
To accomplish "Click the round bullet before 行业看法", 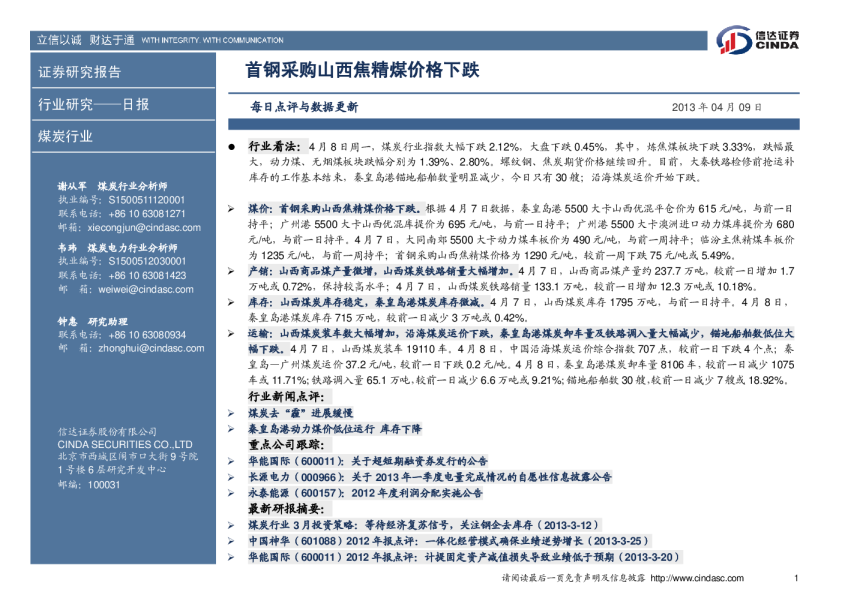I will click(x=232, y=146).
